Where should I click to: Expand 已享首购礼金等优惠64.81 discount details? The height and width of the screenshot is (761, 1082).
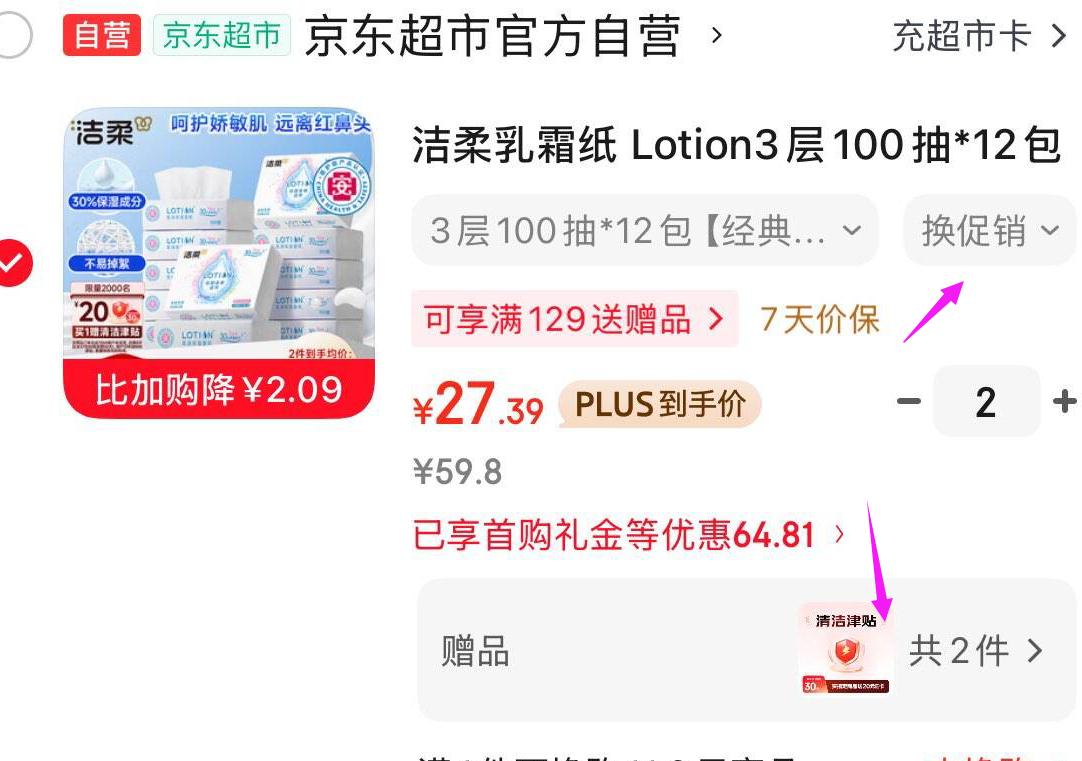(629, 535)
